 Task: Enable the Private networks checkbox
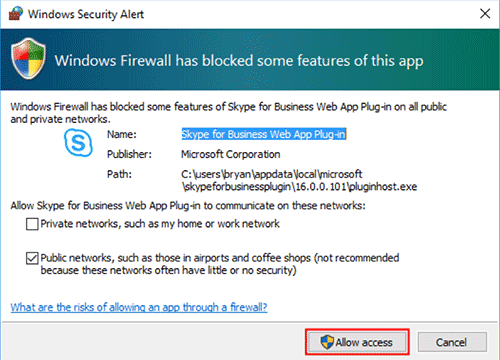(32, 224)
